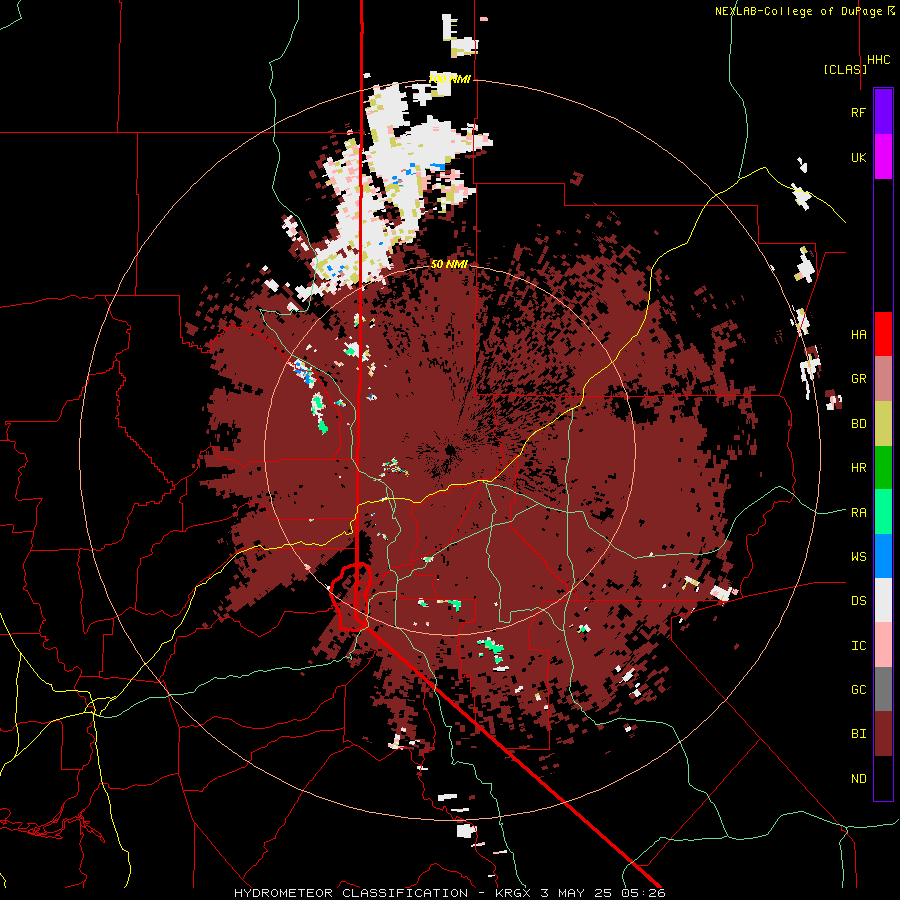Click the 'WS' legend label

858,557
